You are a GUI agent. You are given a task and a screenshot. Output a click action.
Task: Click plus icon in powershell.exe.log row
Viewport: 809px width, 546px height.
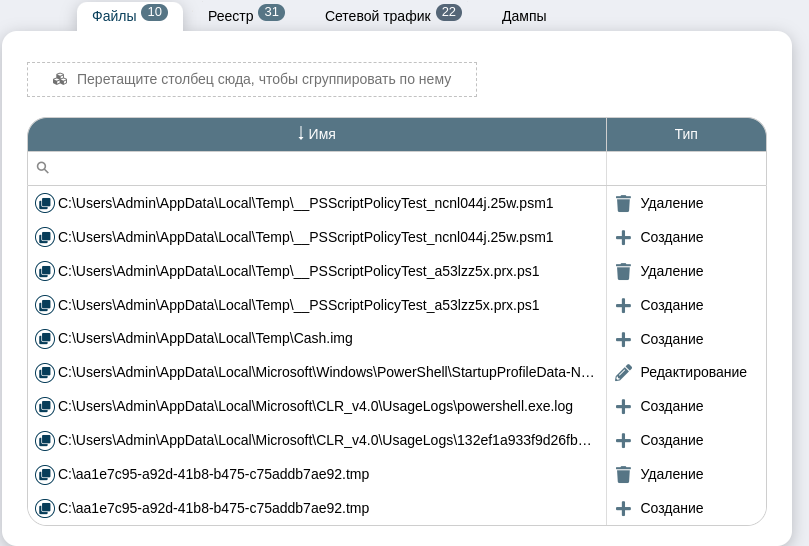point(623,407)
